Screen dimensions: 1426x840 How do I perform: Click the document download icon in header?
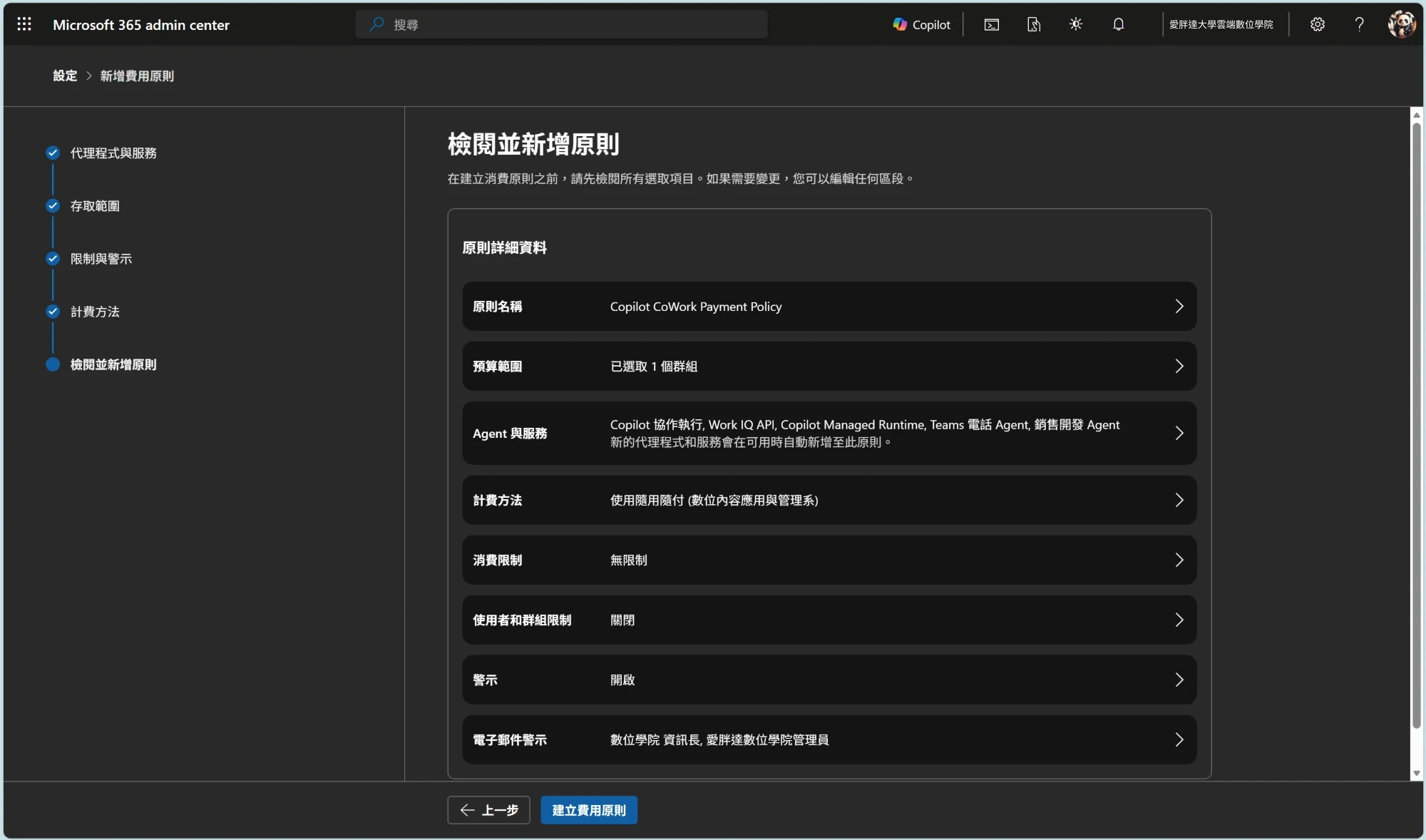coord(1034,24)
